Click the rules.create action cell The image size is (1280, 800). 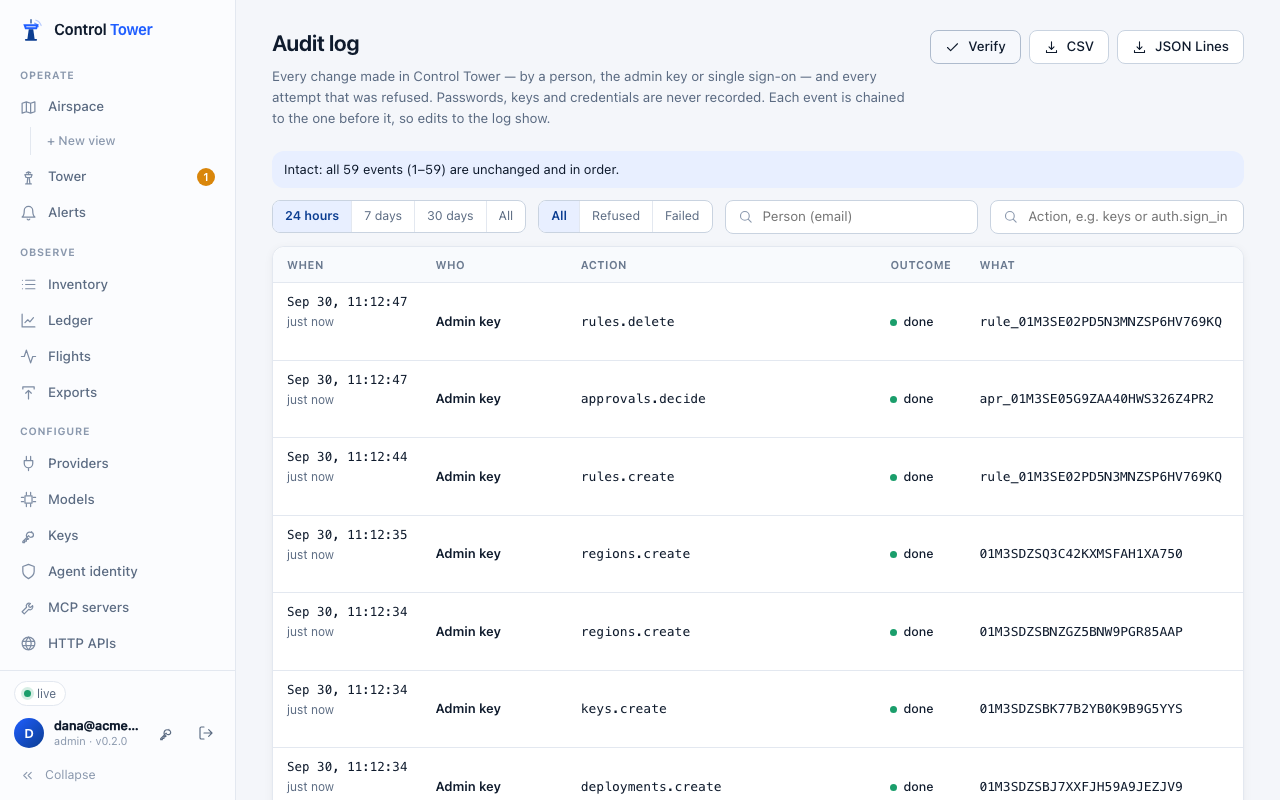[628, 477]
